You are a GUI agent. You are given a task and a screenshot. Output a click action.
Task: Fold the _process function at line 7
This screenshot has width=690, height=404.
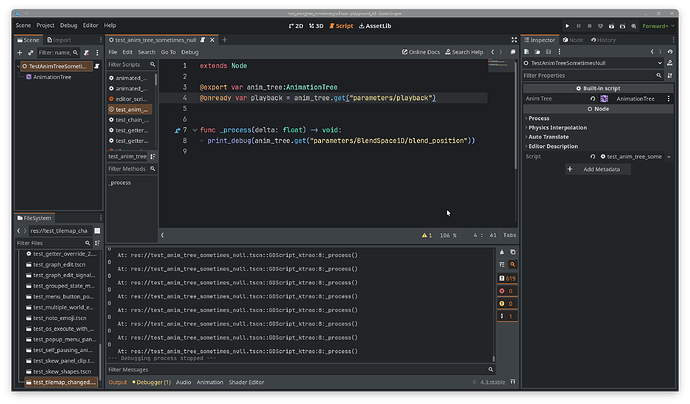[x=195, y=130]
